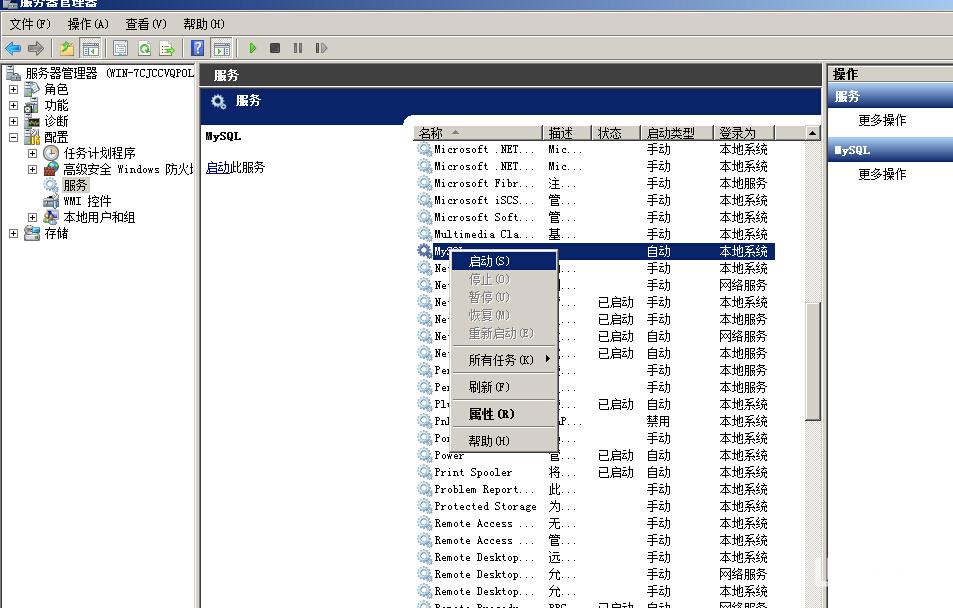
Task: Click the green Start Service toolbar icon
Action: 253,48
